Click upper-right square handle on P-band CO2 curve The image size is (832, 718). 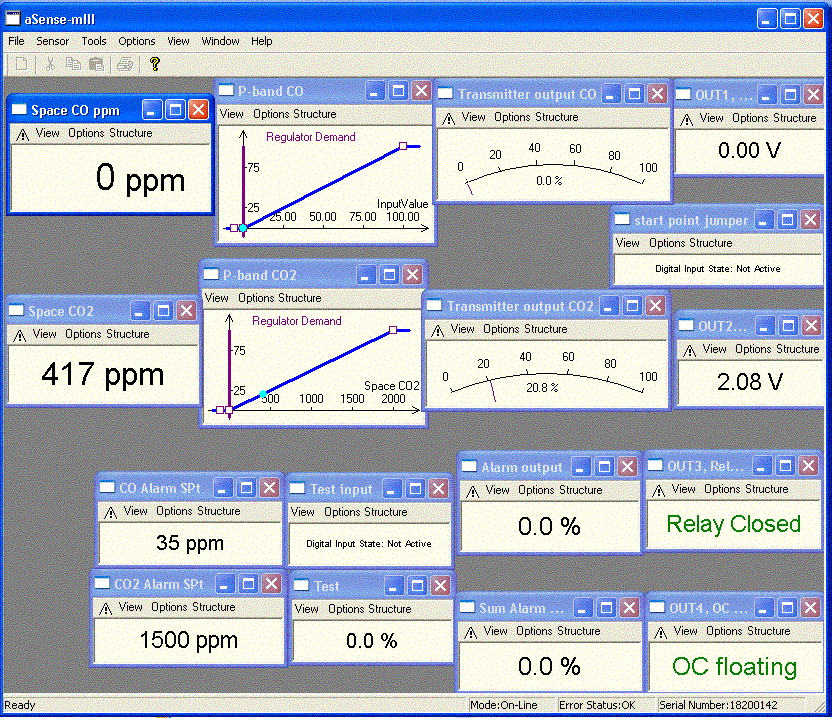(393, 330)
